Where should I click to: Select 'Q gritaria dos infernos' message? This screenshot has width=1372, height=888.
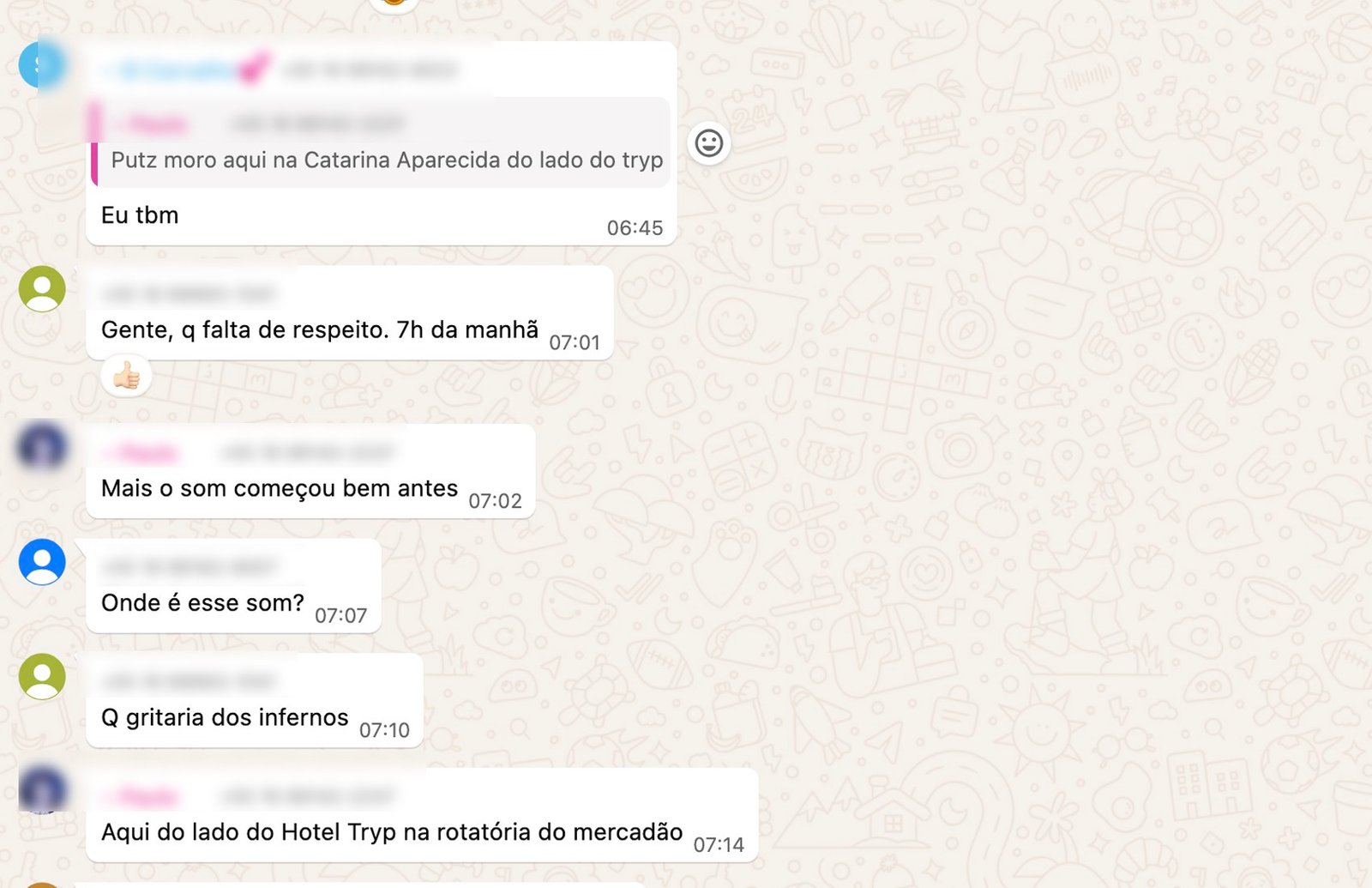click(255, 700)
